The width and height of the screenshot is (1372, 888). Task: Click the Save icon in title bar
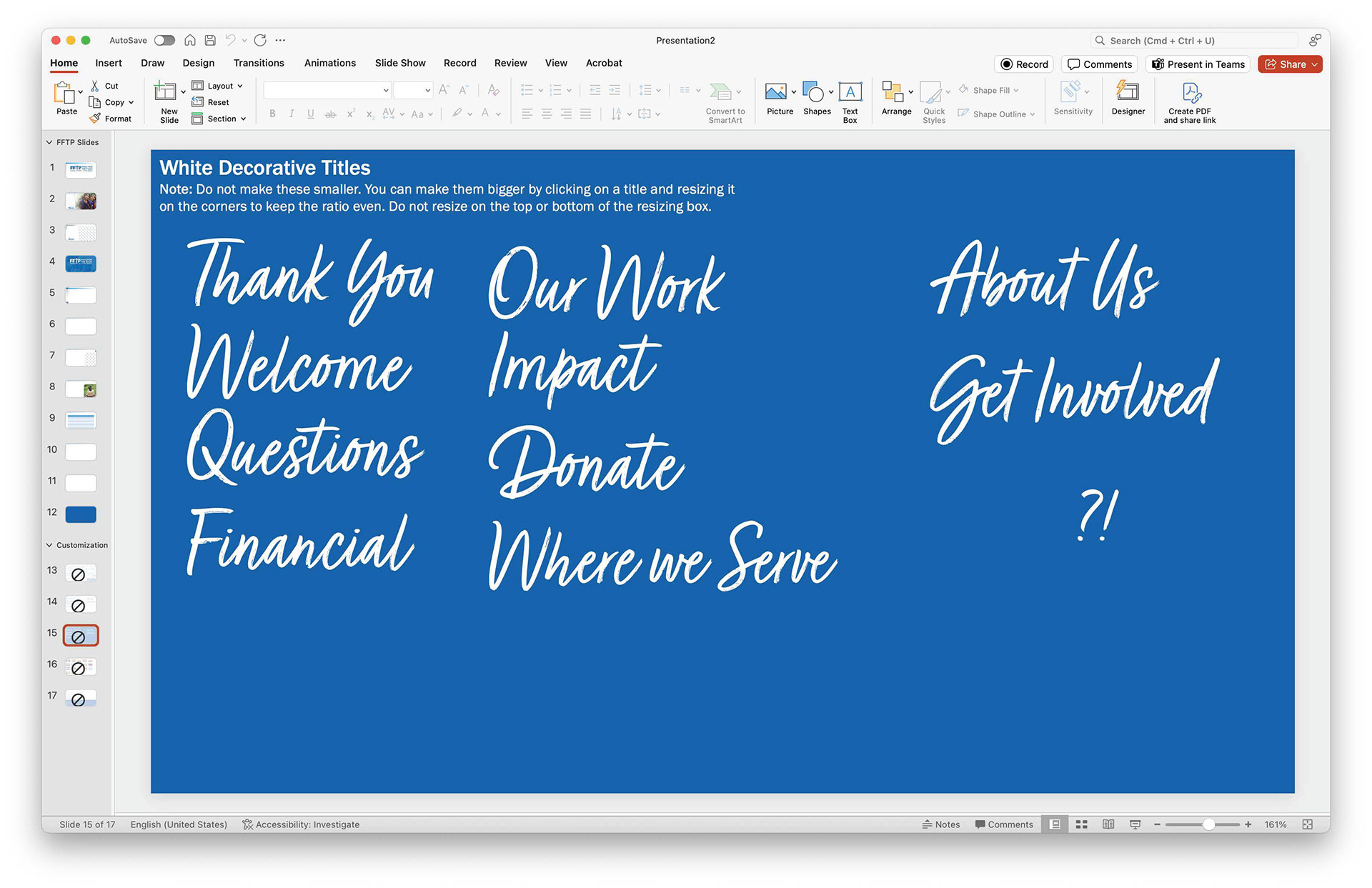210,41
